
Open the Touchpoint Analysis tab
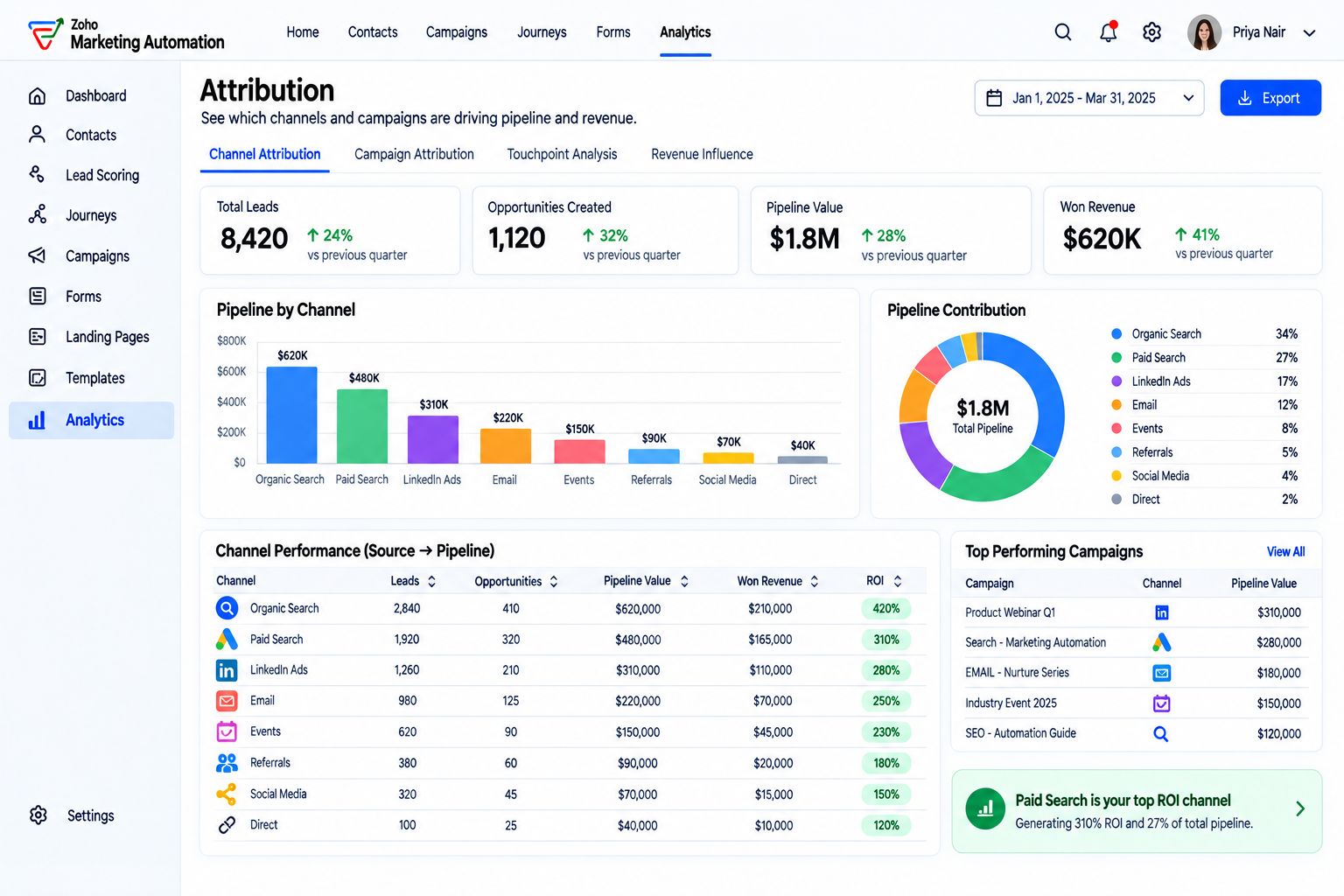tap(562, 154)
